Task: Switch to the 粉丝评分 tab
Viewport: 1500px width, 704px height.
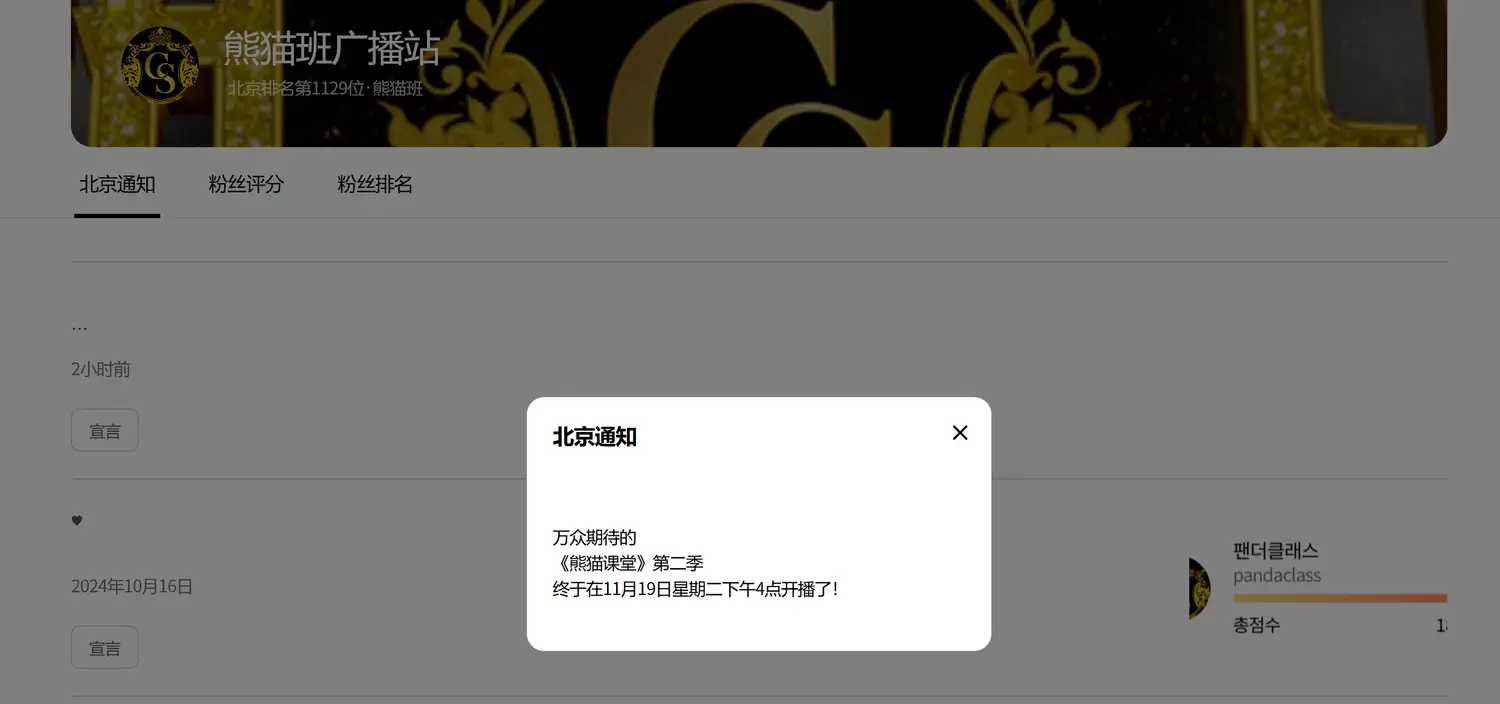Action: tap(246, 185)
